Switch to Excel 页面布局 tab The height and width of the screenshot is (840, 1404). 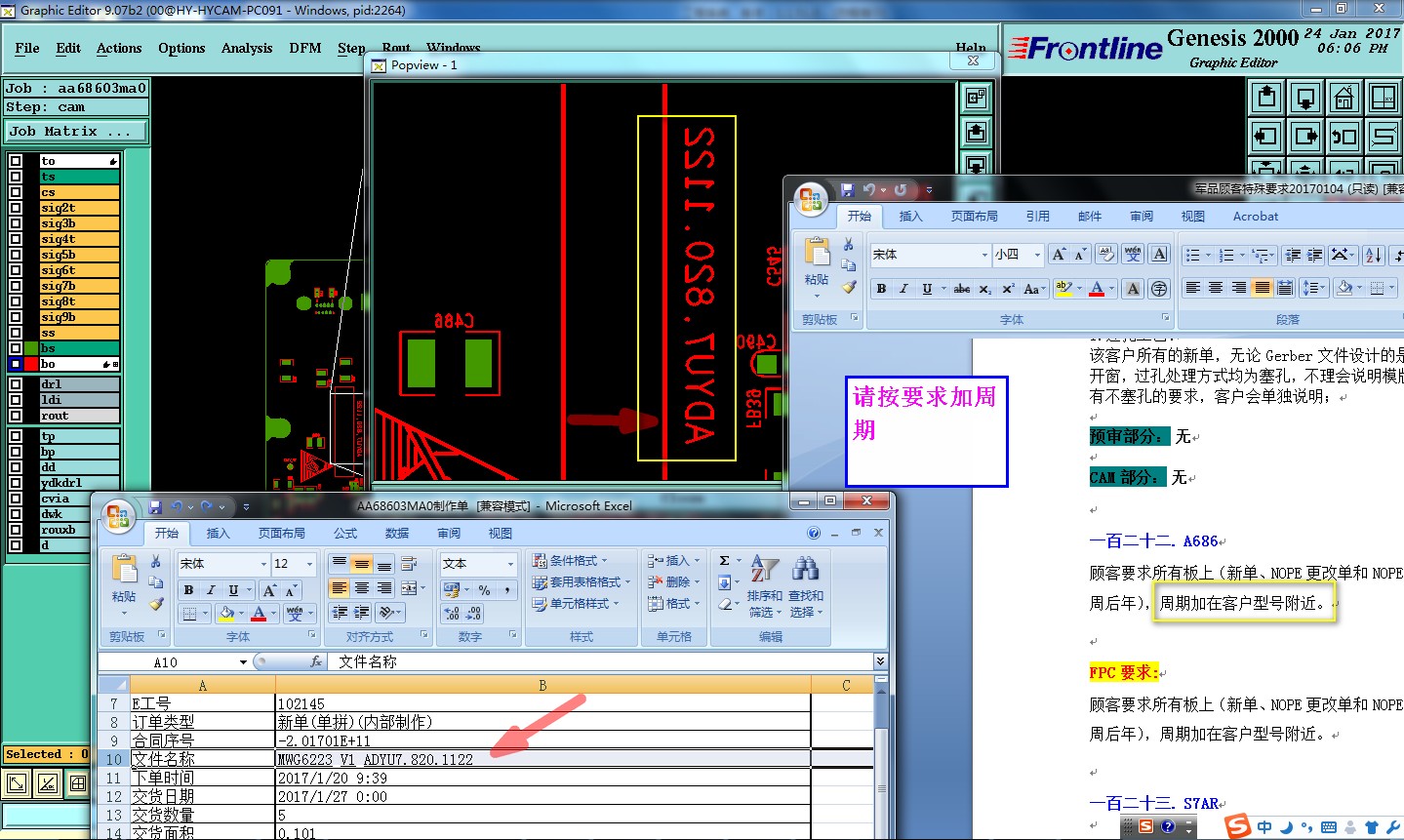click(282, 533)
